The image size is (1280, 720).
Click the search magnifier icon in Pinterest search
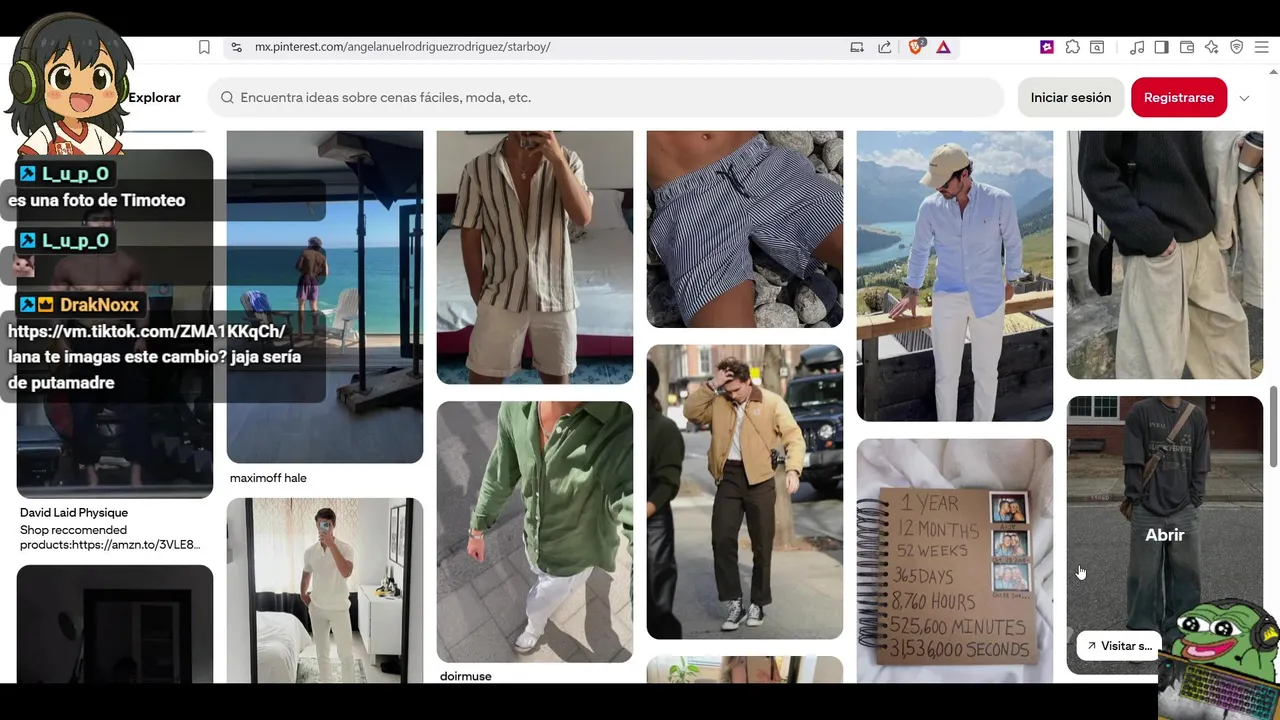(228, 97)
